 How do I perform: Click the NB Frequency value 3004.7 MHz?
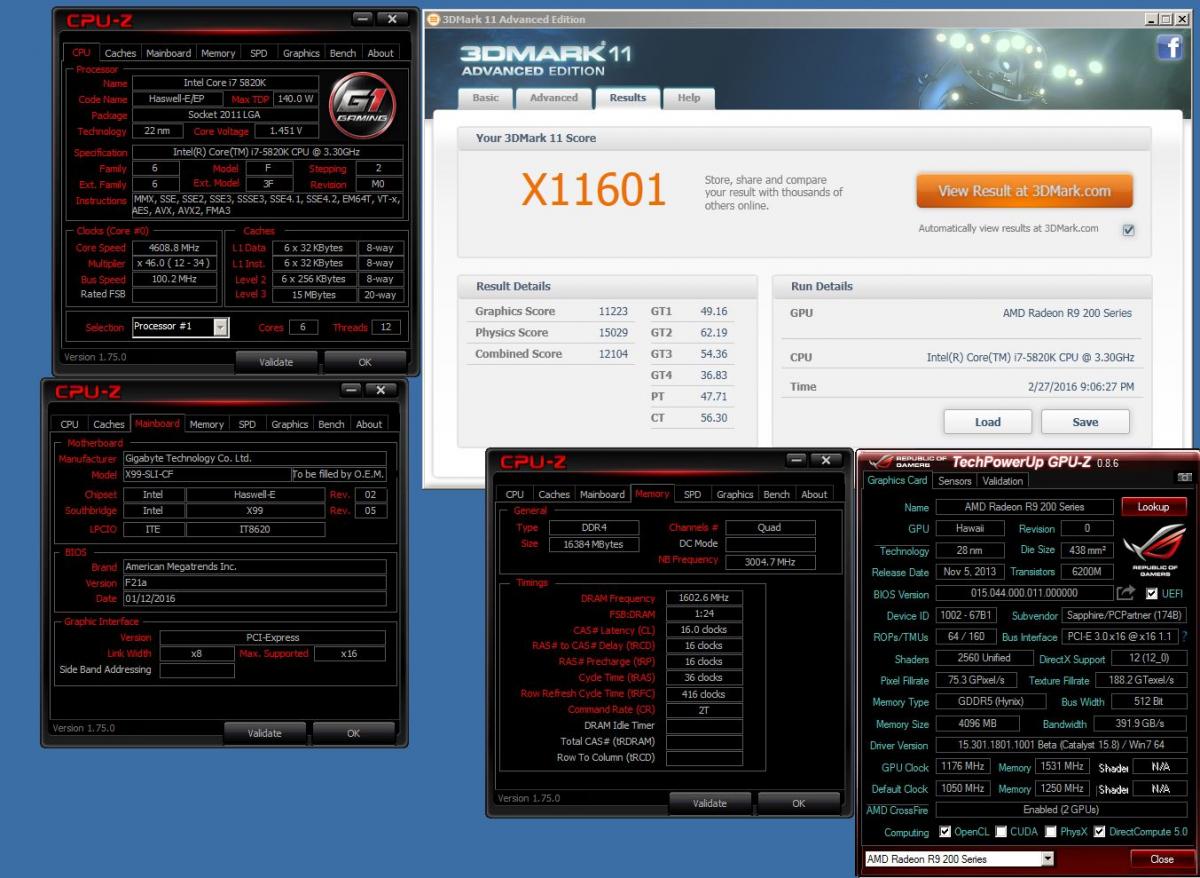770,562
